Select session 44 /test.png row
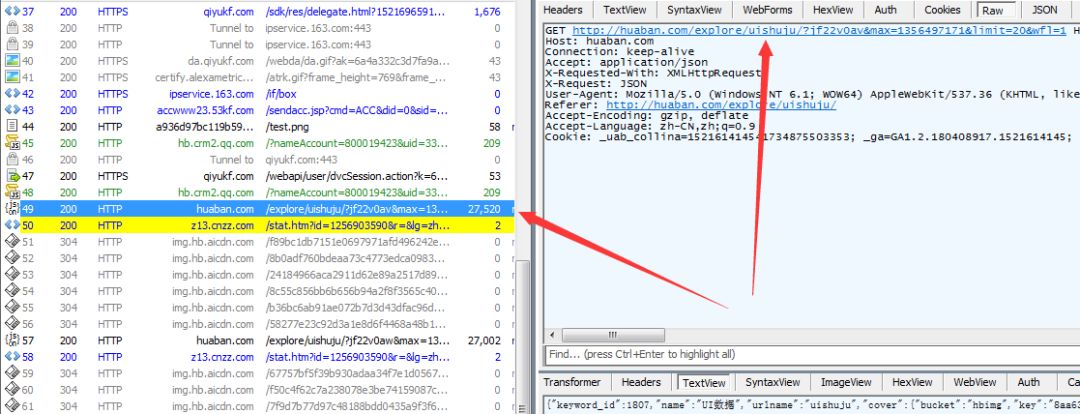Viewport: 1080px width, 414px height. [x=258, y=127]
